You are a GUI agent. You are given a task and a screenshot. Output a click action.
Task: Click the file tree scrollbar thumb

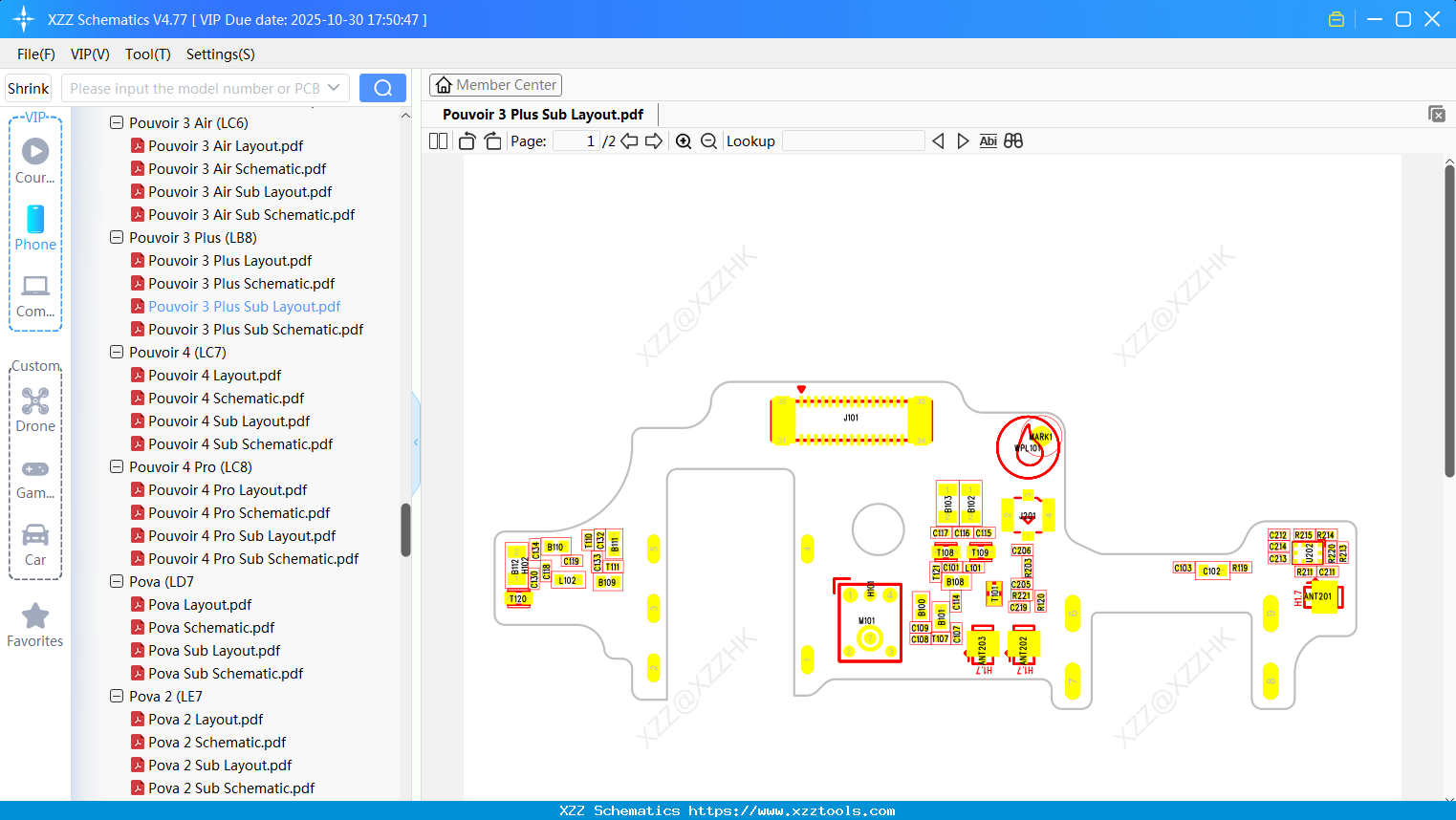(x=405, y=529)
